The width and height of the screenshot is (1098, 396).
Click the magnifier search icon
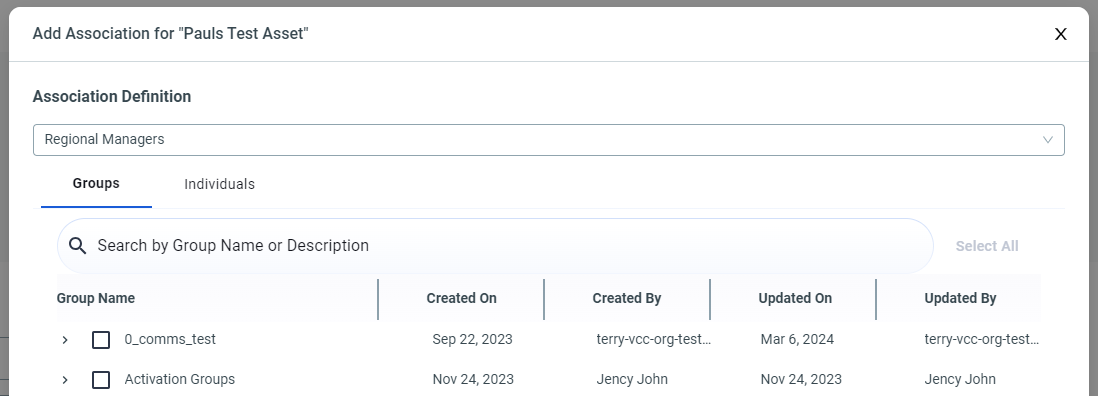coord(78,246)
